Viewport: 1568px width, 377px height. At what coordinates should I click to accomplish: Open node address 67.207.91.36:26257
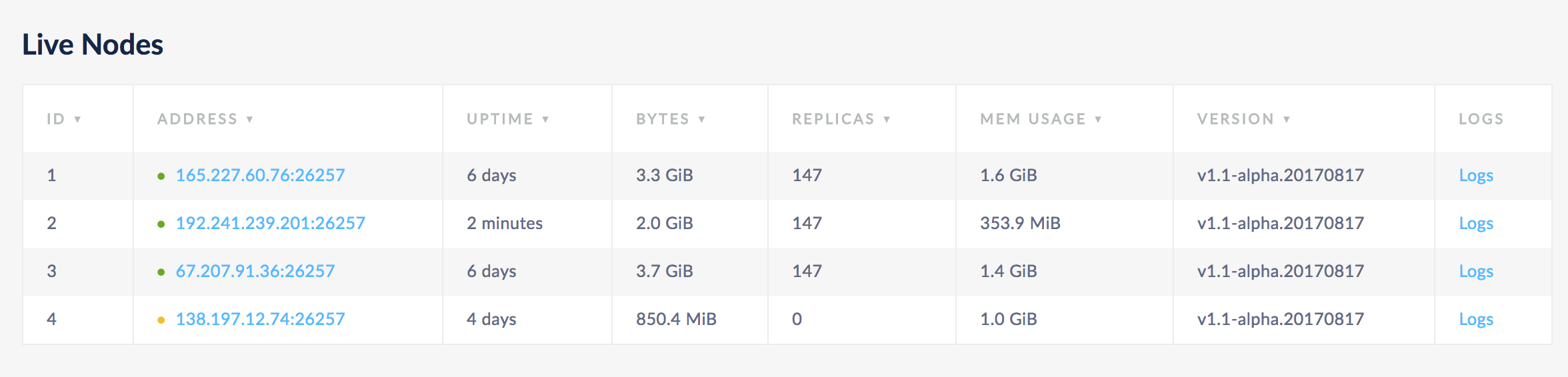pos(255,271)
